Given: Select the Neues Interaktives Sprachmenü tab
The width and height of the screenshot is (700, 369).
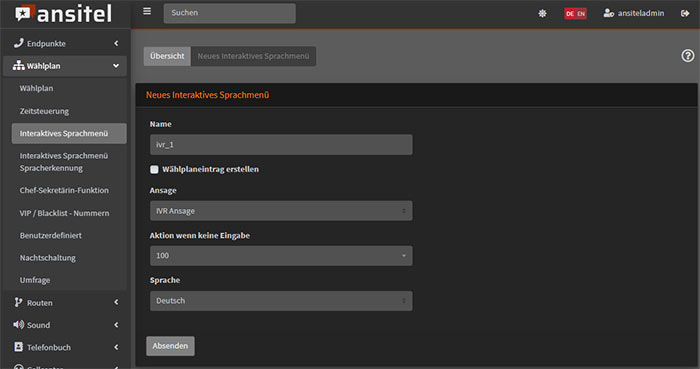Looking at the screenshot, I should (x=254, y=56).
